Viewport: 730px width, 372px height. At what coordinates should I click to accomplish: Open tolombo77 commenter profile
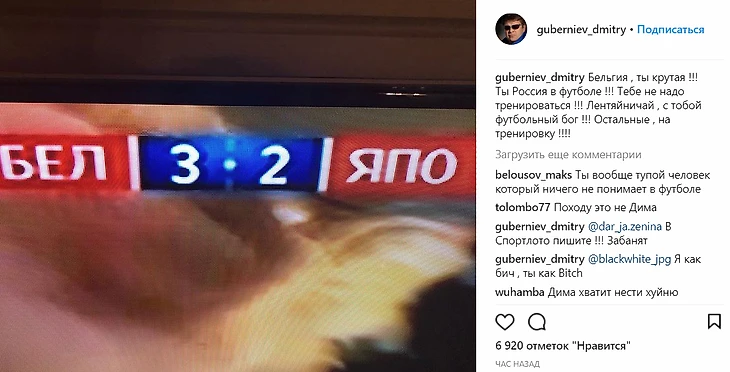(523, 208)
